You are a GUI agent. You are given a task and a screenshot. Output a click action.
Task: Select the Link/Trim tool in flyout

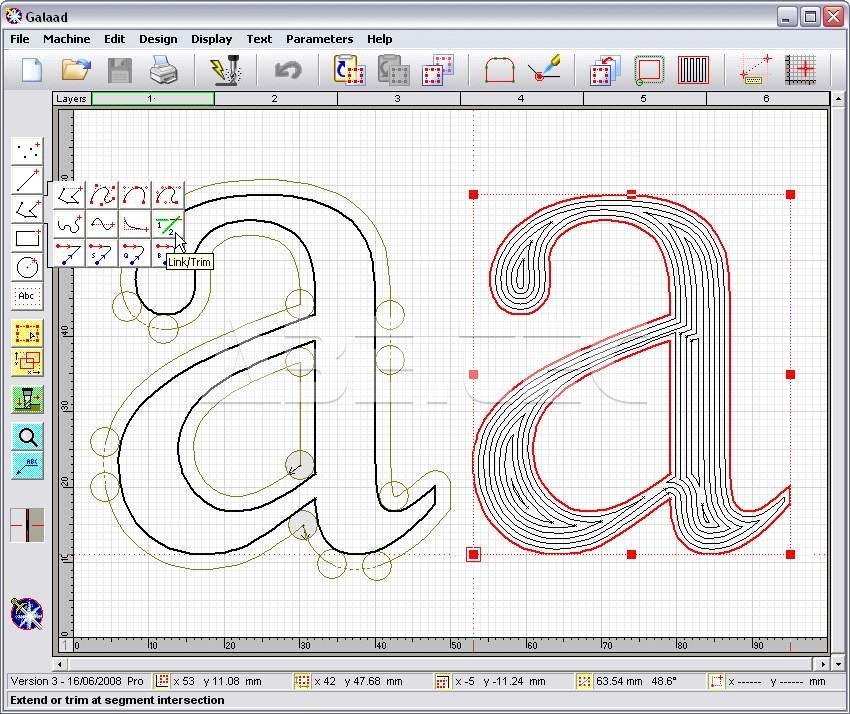(168, 224)
